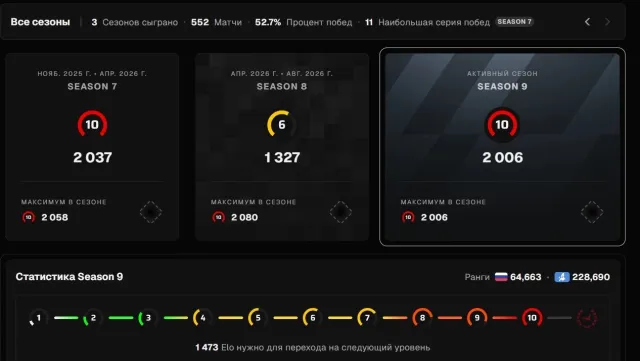Click the region rank value 228,690
Viewport: 640px width, 361px height.
[x=591, y=277]
